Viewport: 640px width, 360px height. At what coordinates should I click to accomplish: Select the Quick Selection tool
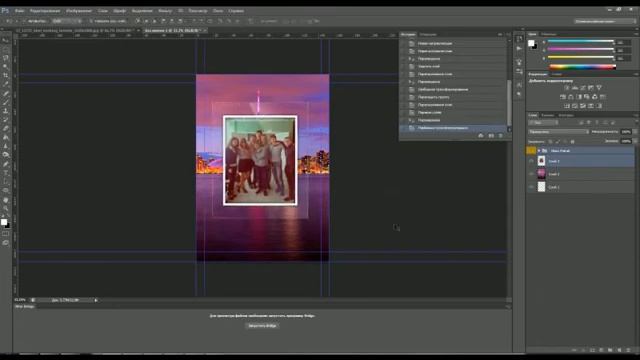click(x=6, y=66)
